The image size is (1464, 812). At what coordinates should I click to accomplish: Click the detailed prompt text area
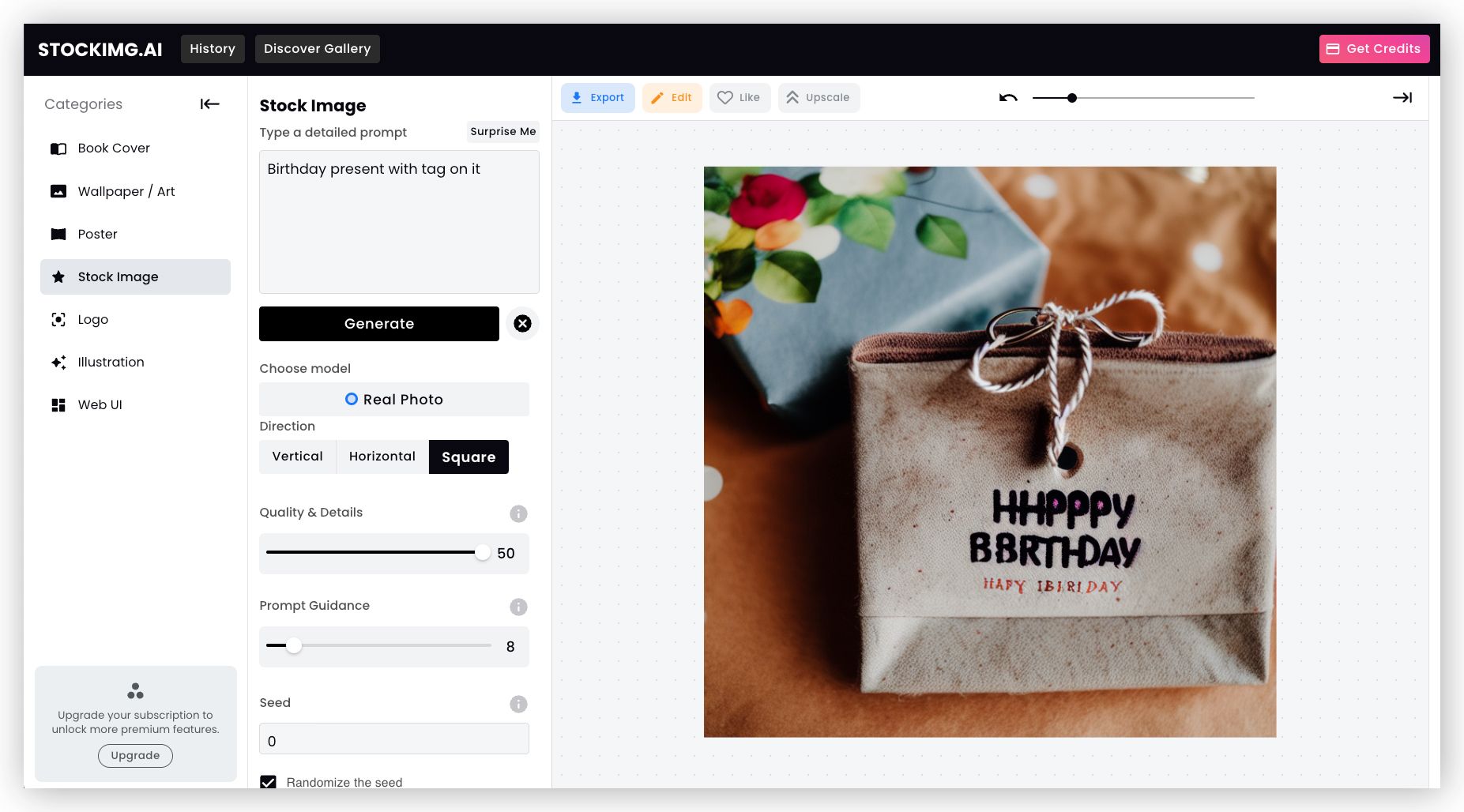(x=399, y=222)
